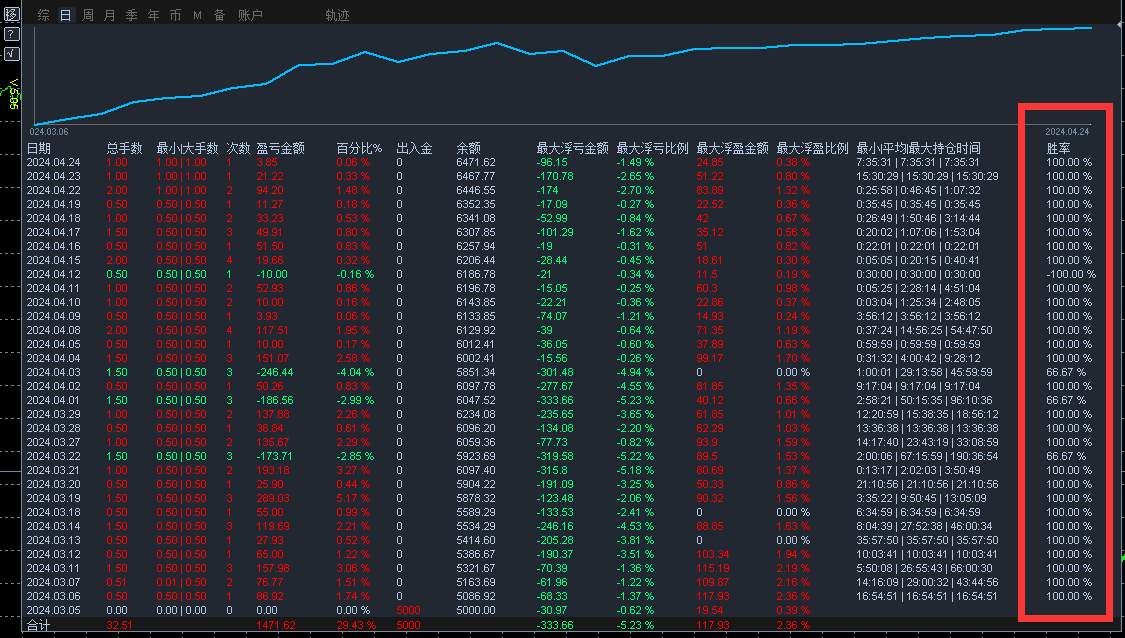Click the 轨迹 trajectory button
Image resolution: width=1125 pixels, height=638 pixels.
(337, 15)
